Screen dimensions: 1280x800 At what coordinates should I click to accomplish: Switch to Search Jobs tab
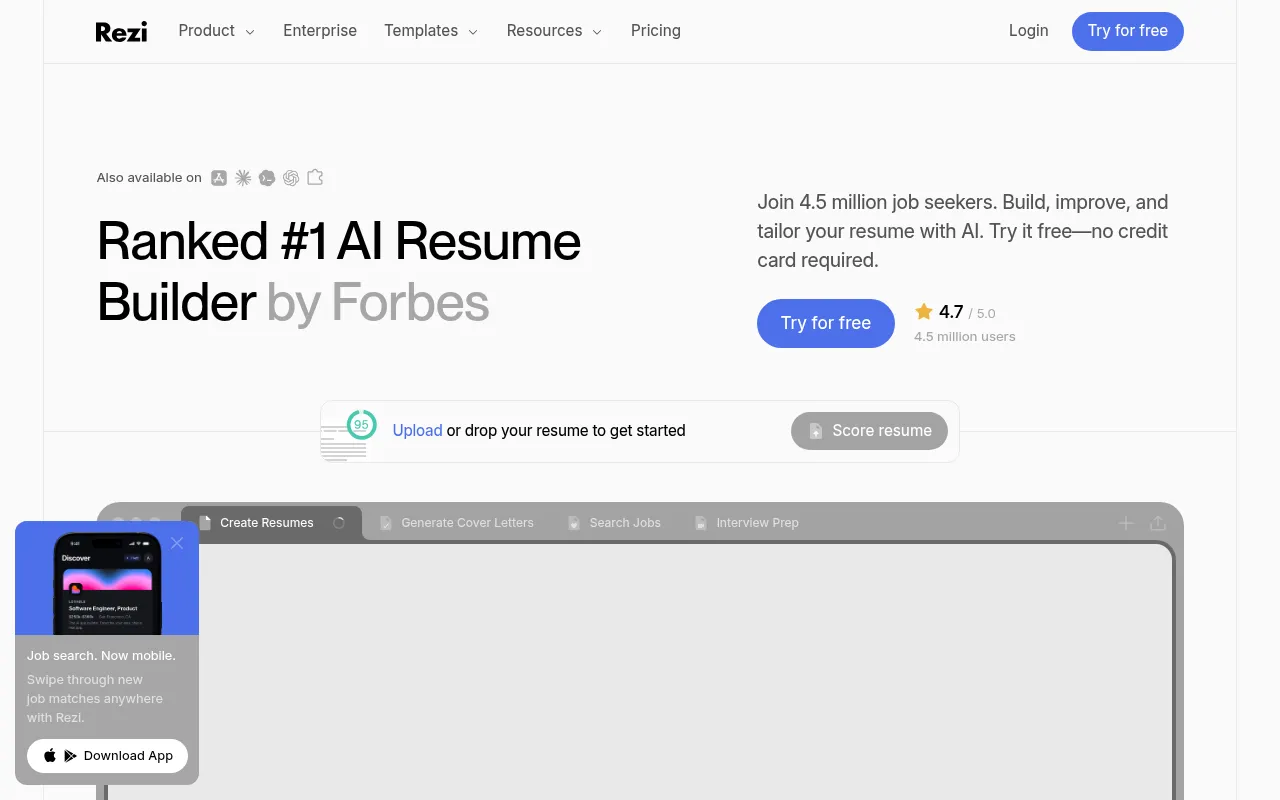pyautogui.click(x=614, y=523)
